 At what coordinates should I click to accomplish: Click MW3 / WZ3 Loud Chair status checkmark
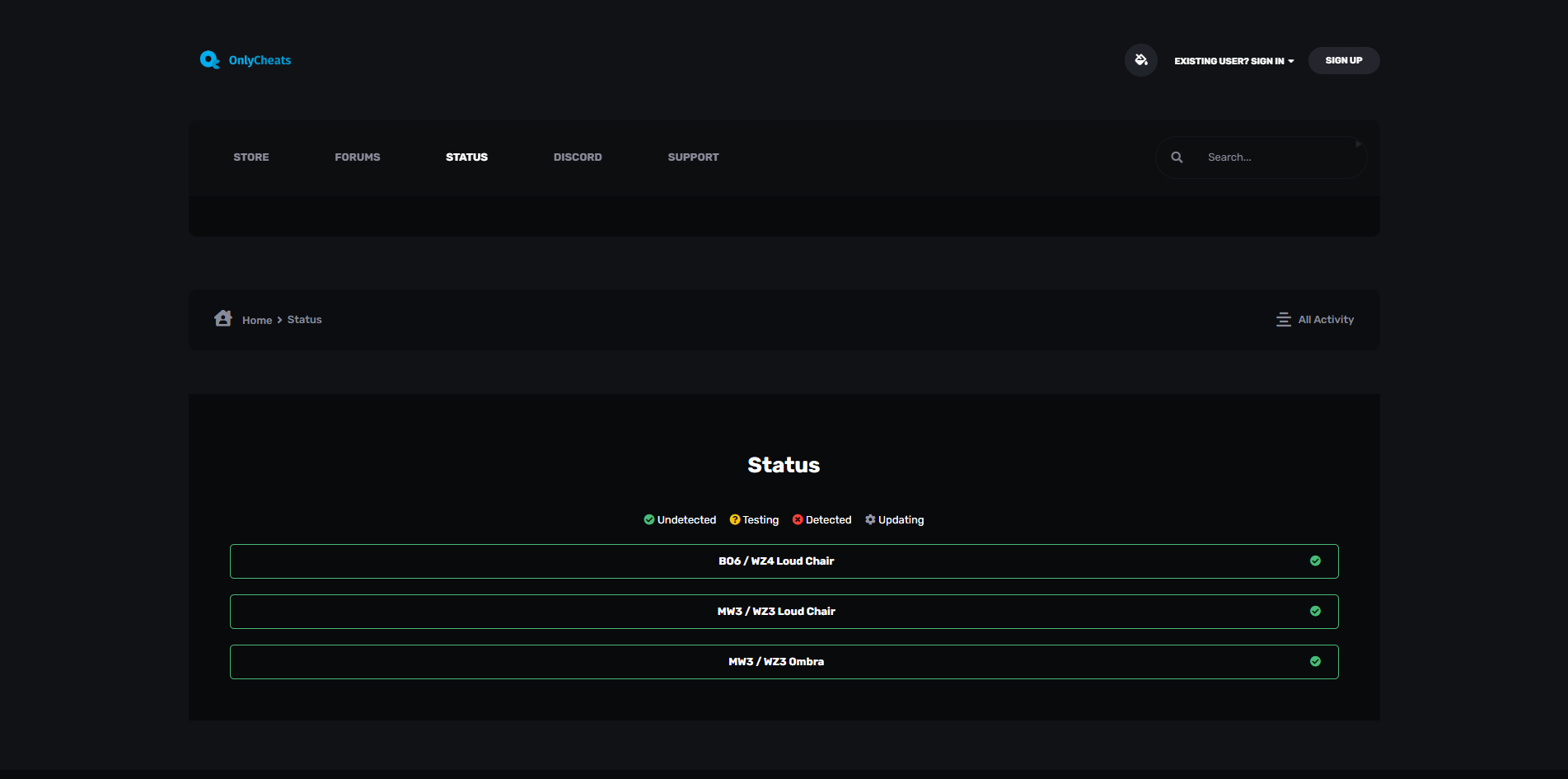[1315, 611]
